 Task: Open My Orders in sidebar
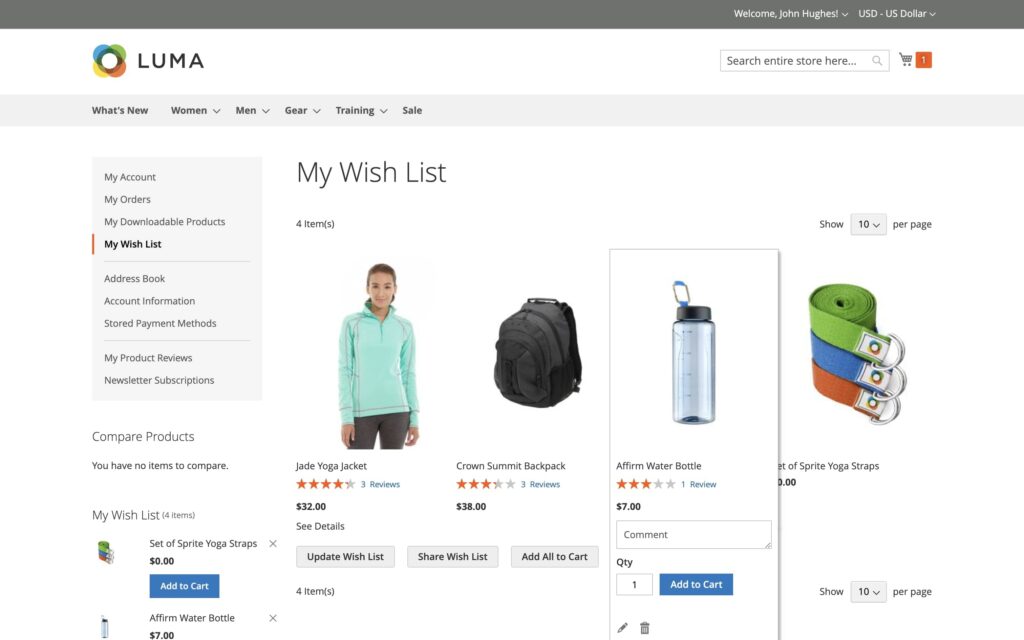(x=127, y=199)
